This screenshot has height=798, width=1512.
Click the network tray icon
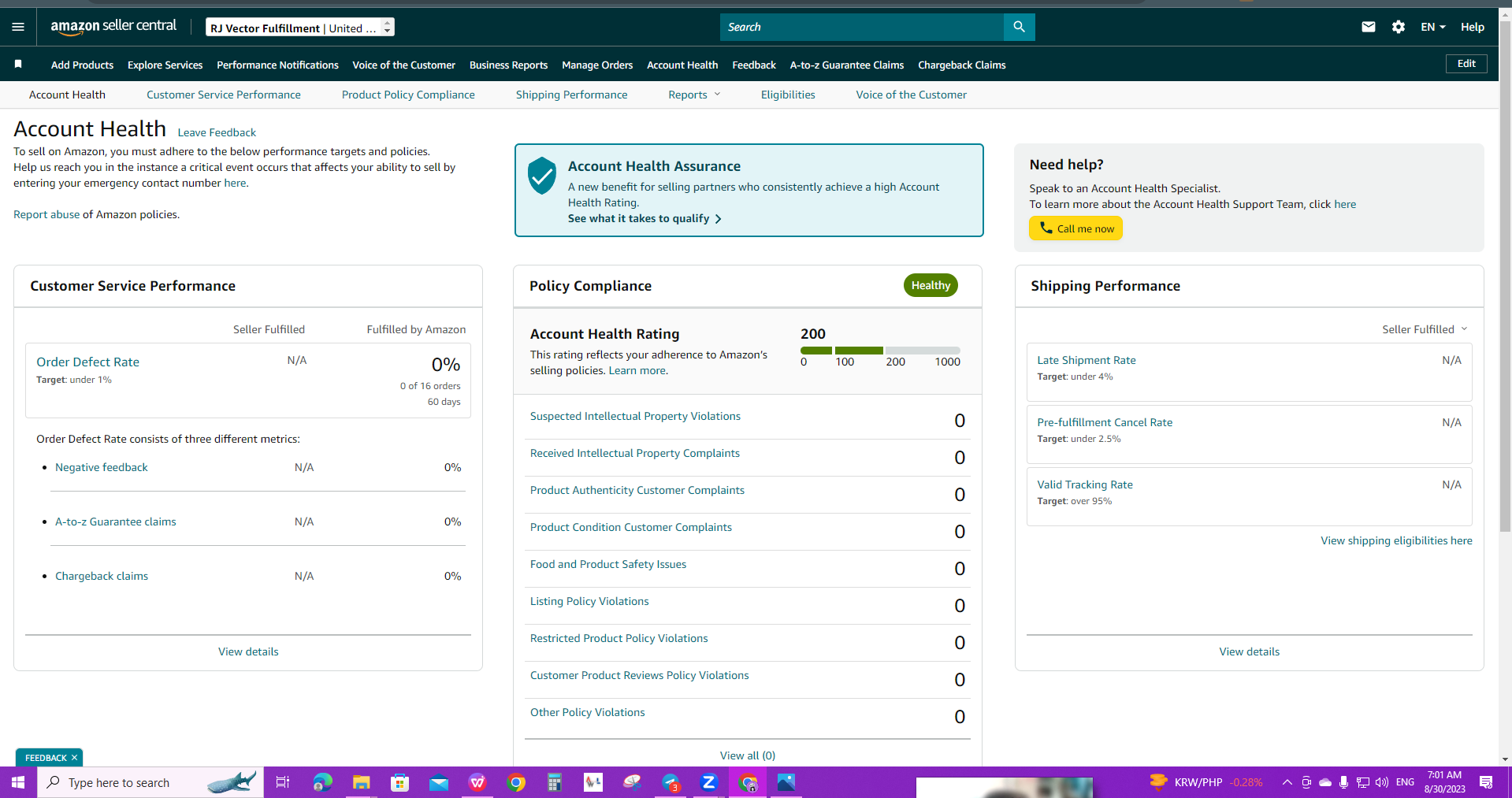(x=1363, y=782)
